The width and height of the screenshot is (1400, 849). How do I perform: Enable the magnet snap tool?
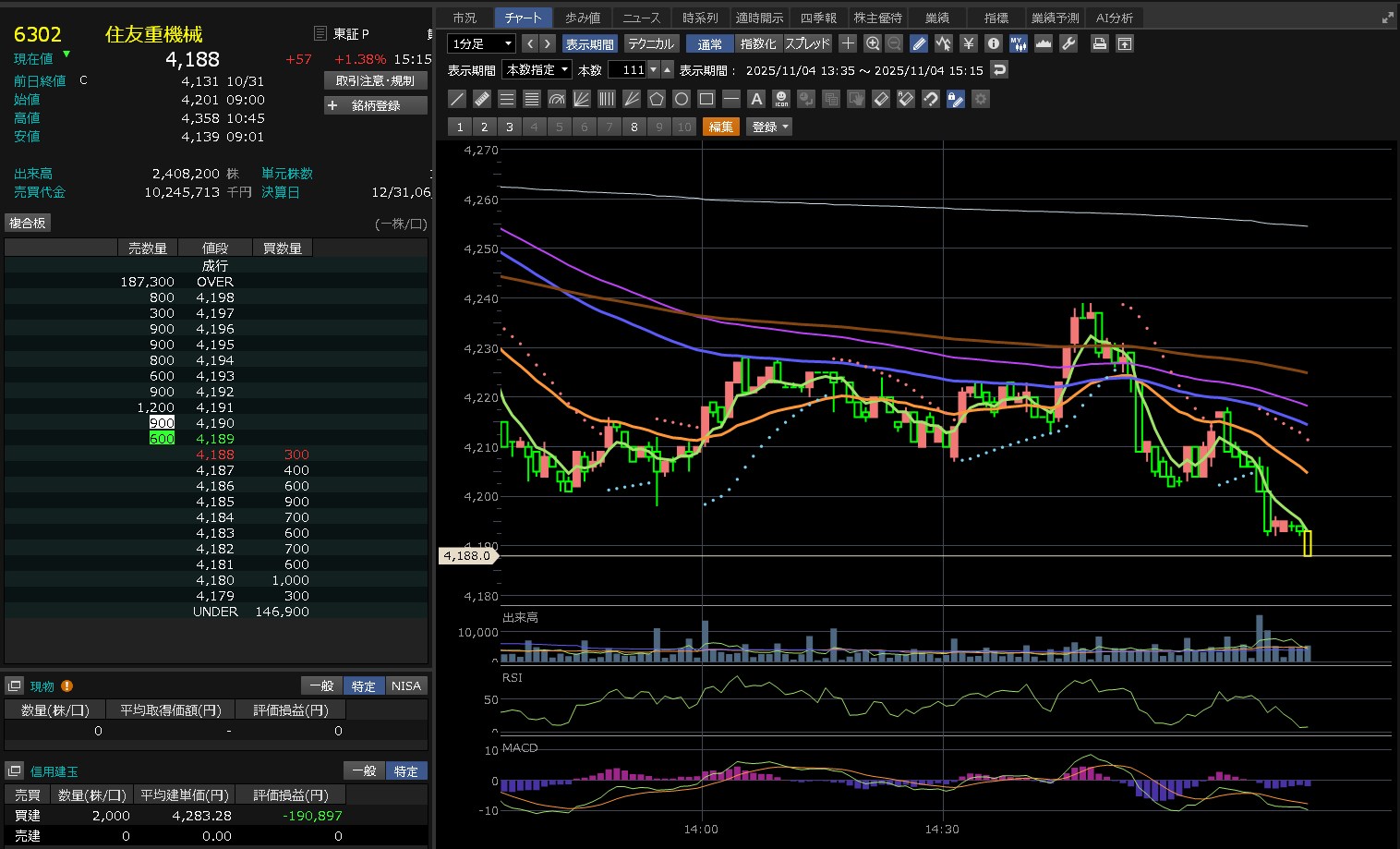pos(931,99)
